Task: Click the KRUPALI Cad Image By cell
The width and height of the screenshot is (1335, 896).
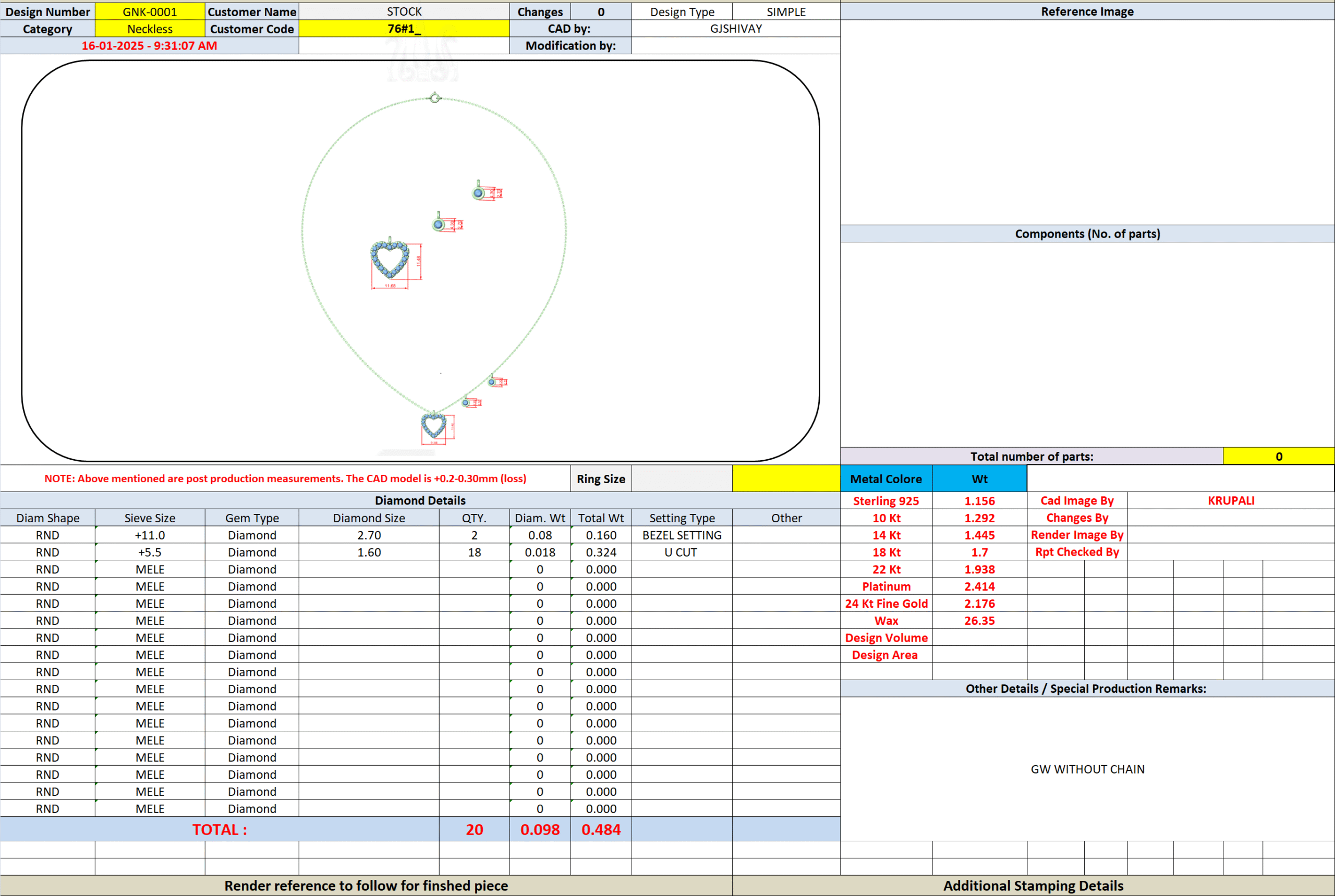Action: tap(1230, 500)
